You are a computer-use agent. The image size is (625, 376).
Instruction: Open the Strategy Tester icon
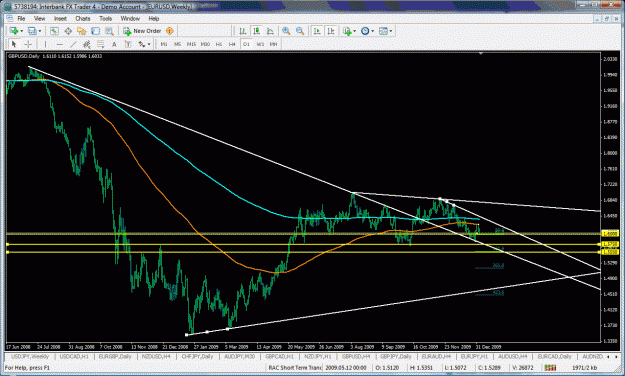pyautogui.click(x=109, y=31)
